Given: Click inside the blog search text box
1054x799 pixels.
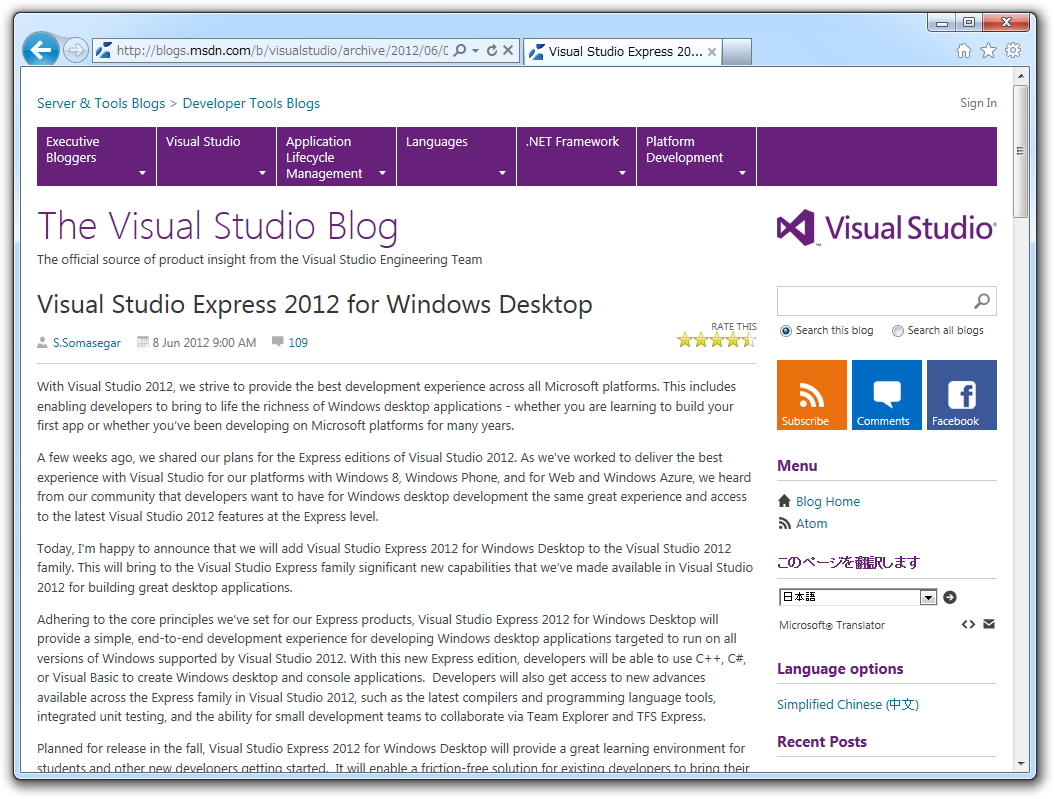Looking at the screenshot, I should pyautogui.click(x=870, y=301).
